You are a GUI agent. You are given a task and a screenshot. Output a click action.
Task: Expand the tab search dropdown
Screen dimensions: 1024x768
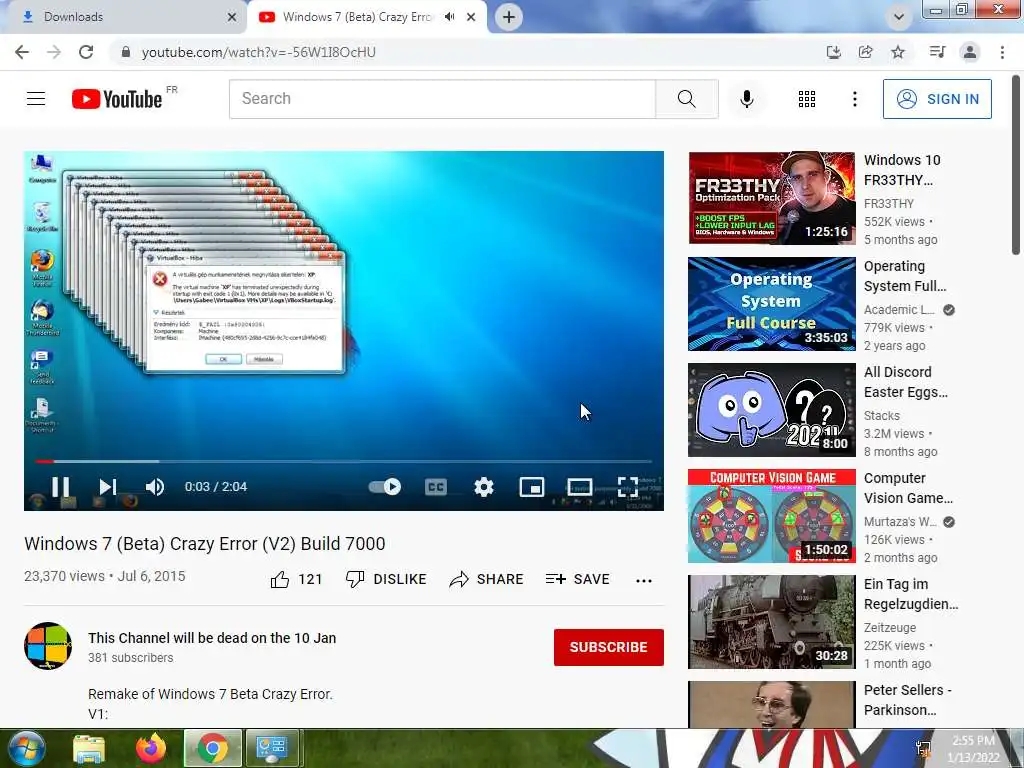(x=899, y=17)
